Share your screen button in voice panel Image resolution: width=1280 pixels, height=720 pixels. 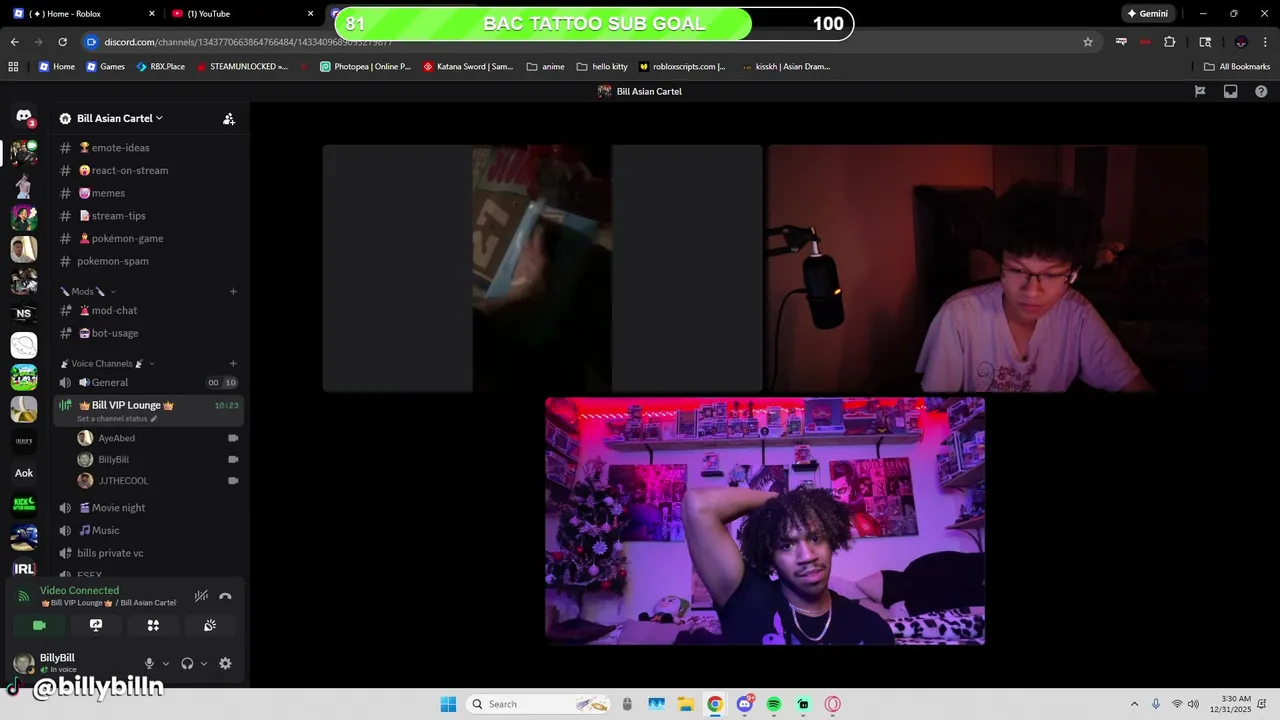coord(96,625)
